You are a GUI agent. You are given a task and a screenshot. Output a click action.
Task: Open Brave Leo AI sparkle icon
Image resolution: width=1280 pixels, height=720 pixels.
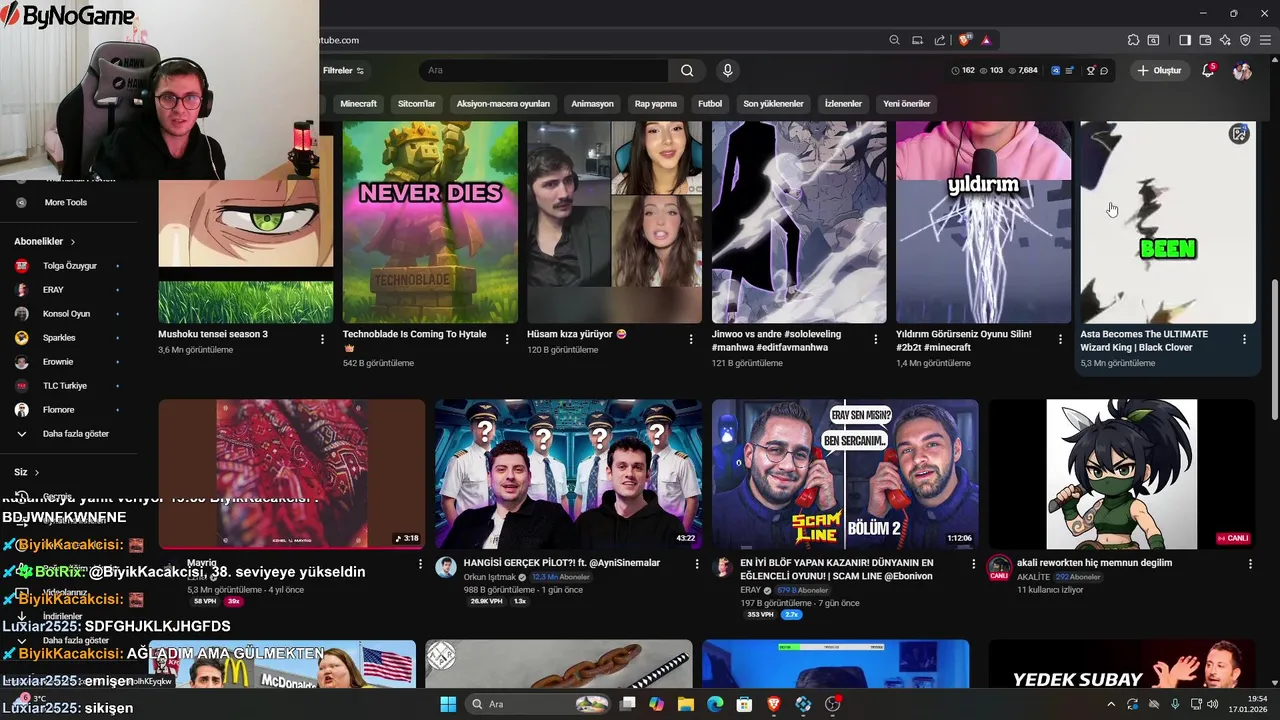tap(1225, 40)
